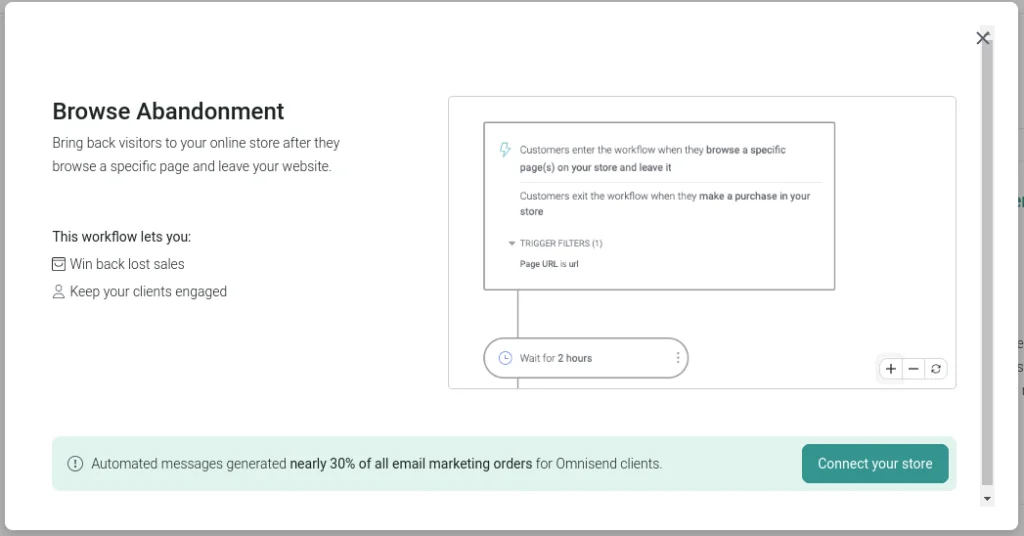
Task: Click the bag icon beside Win back lost sales
Action: point(59,264)
